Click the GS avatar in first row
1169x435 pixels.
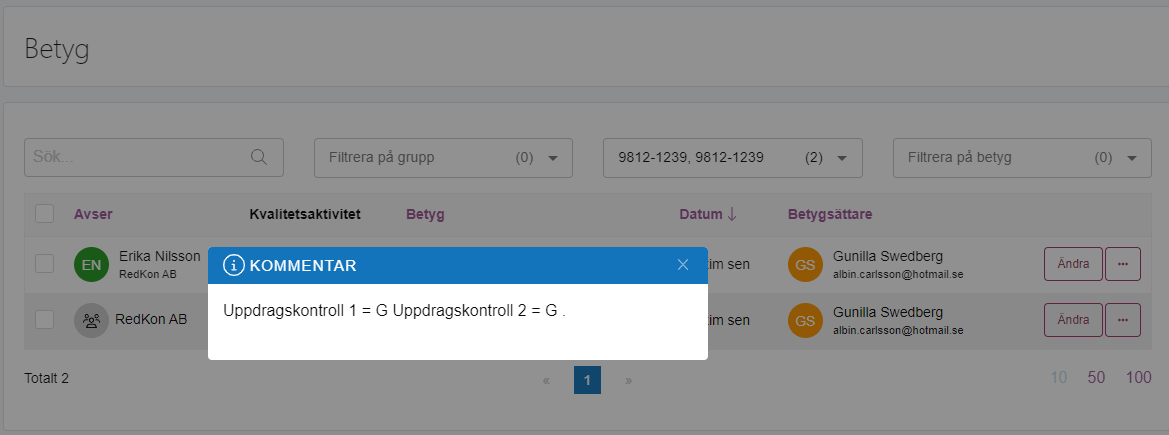coord(805,264)
